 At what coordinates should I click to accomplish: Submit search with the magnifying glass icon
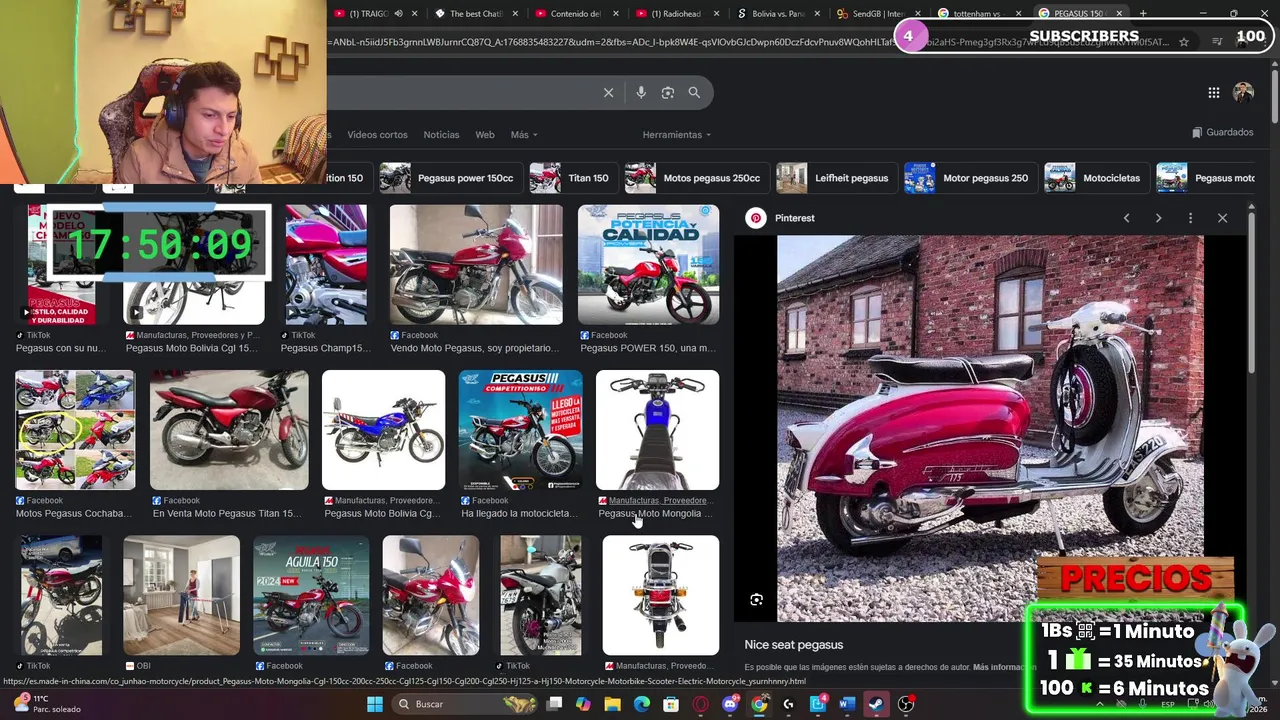pos(694,92)
